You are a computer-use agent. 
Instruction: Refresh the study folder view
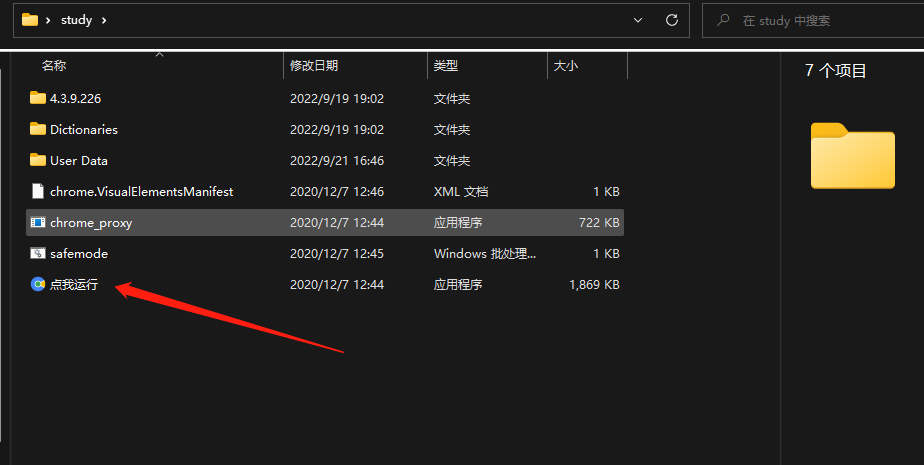coord(672,20)
